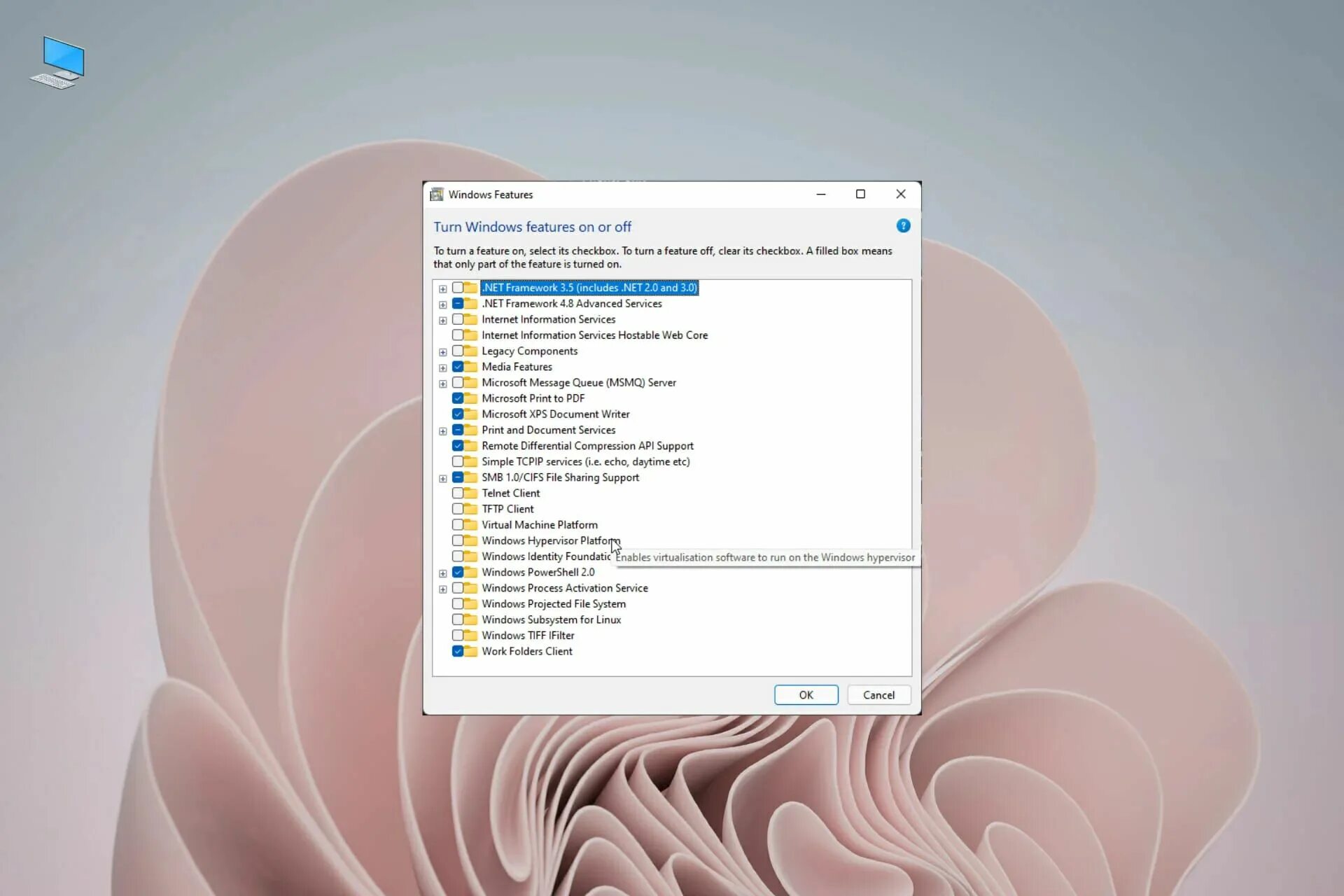This screenshot has width=1344, height=896.
Task: Expand the Print and Document Services node
Action: point(442,431)
